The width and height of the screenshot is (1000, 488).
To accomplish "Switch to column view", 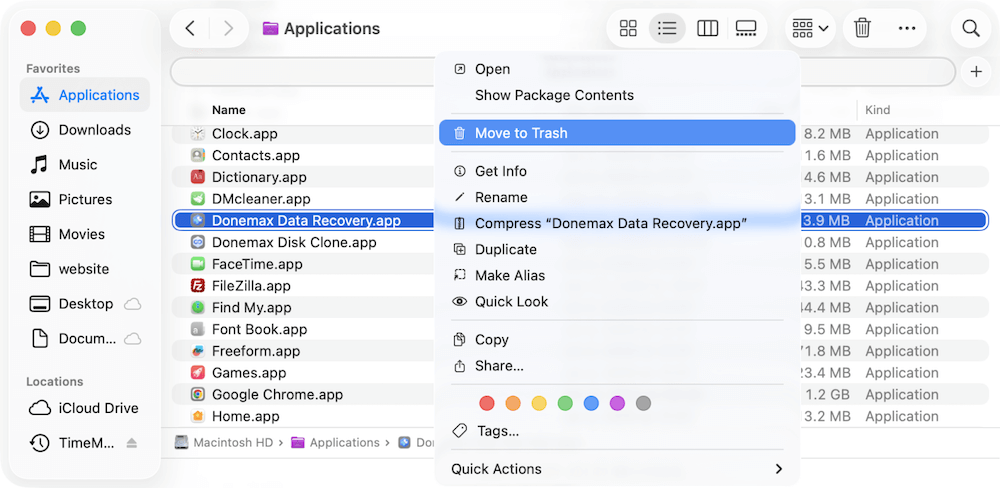I will tap(707, 29).
